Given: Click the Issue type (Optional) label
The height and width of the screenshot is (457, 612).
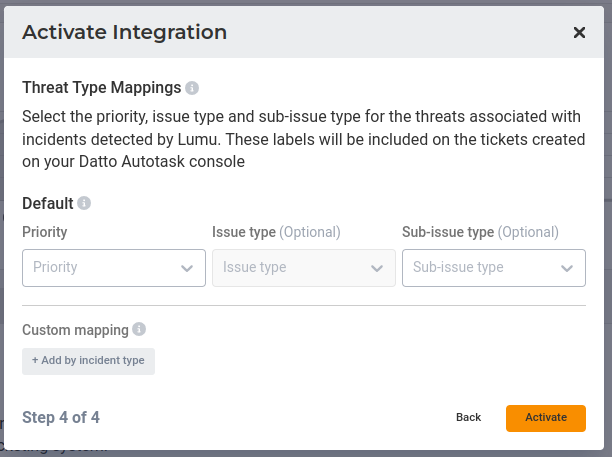Looking at the screenshot, I should [276, 232].
